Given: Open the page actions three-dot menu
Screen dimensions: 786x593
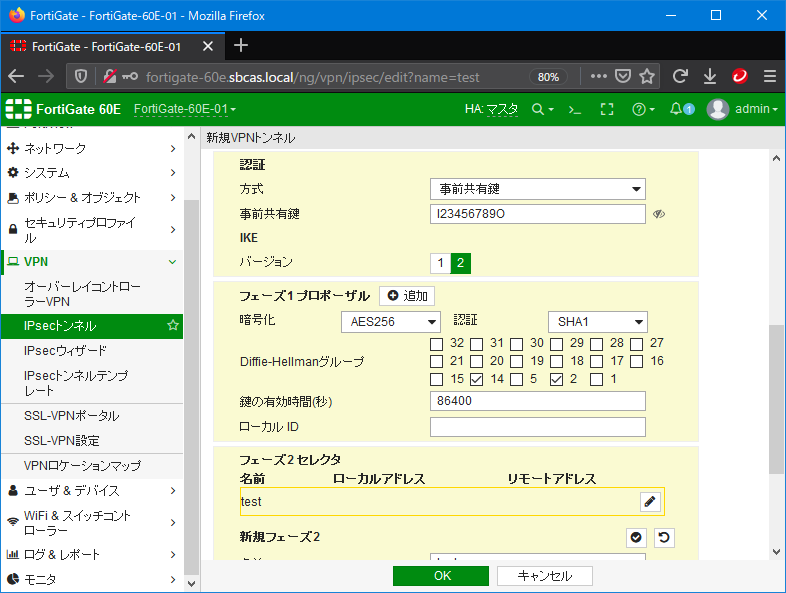Looking at the screenshot, I should click(599, 76).
